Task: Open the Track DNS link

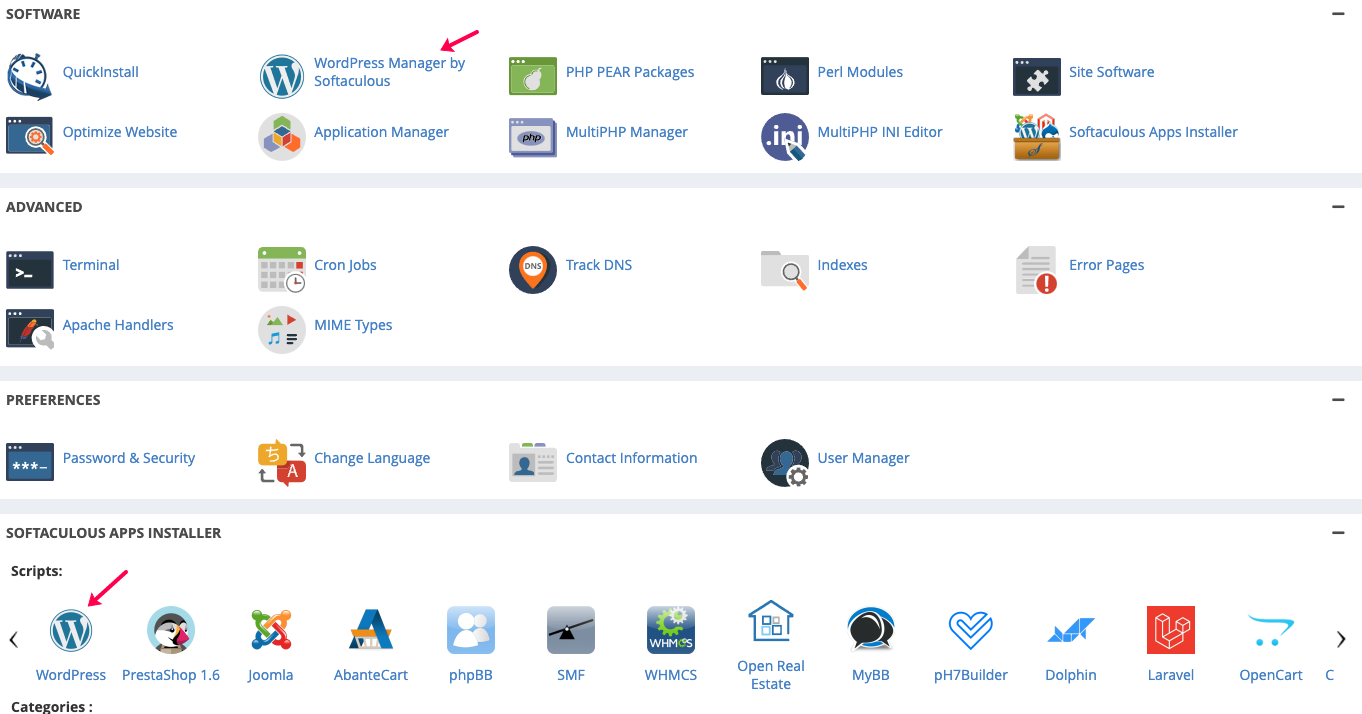Action: pyautogui.click(x=599, y=265)
